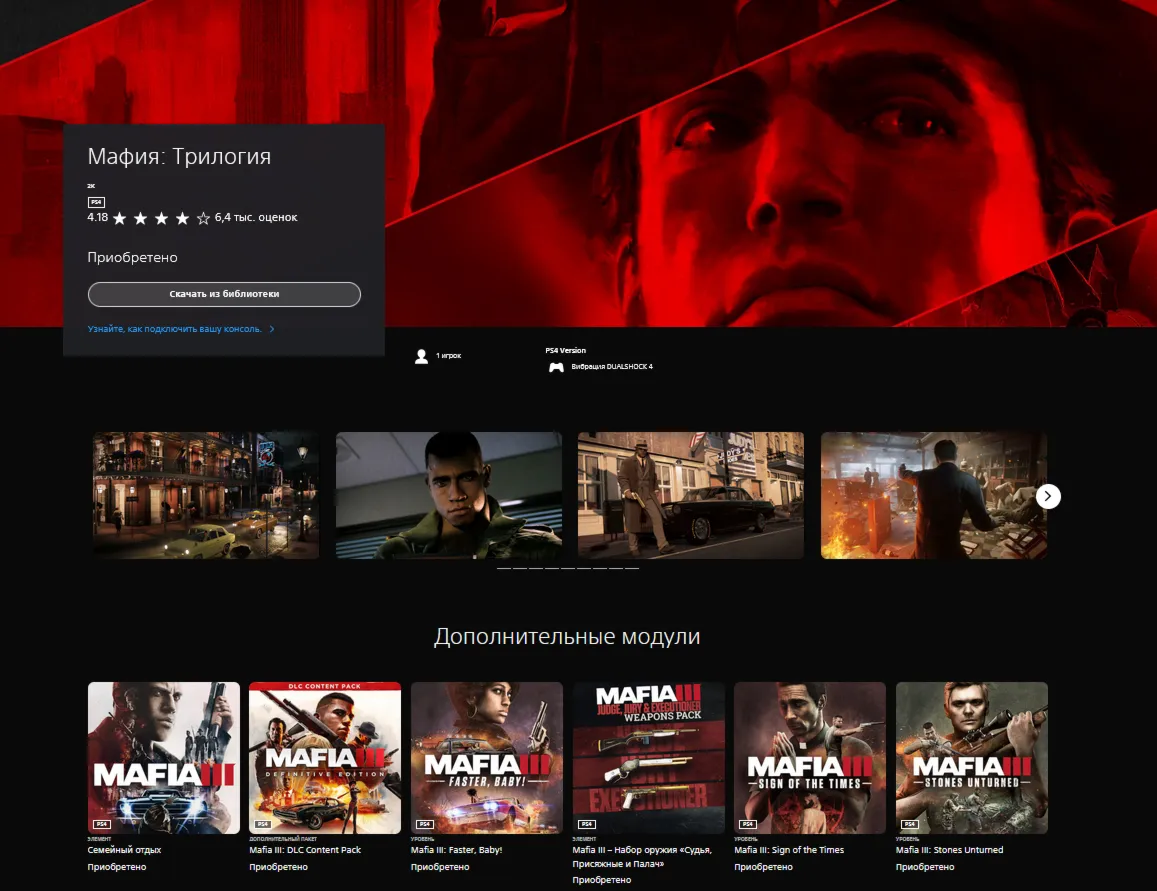Click 'Приобретено' under Семейный отдых

[x=117, y=867]
